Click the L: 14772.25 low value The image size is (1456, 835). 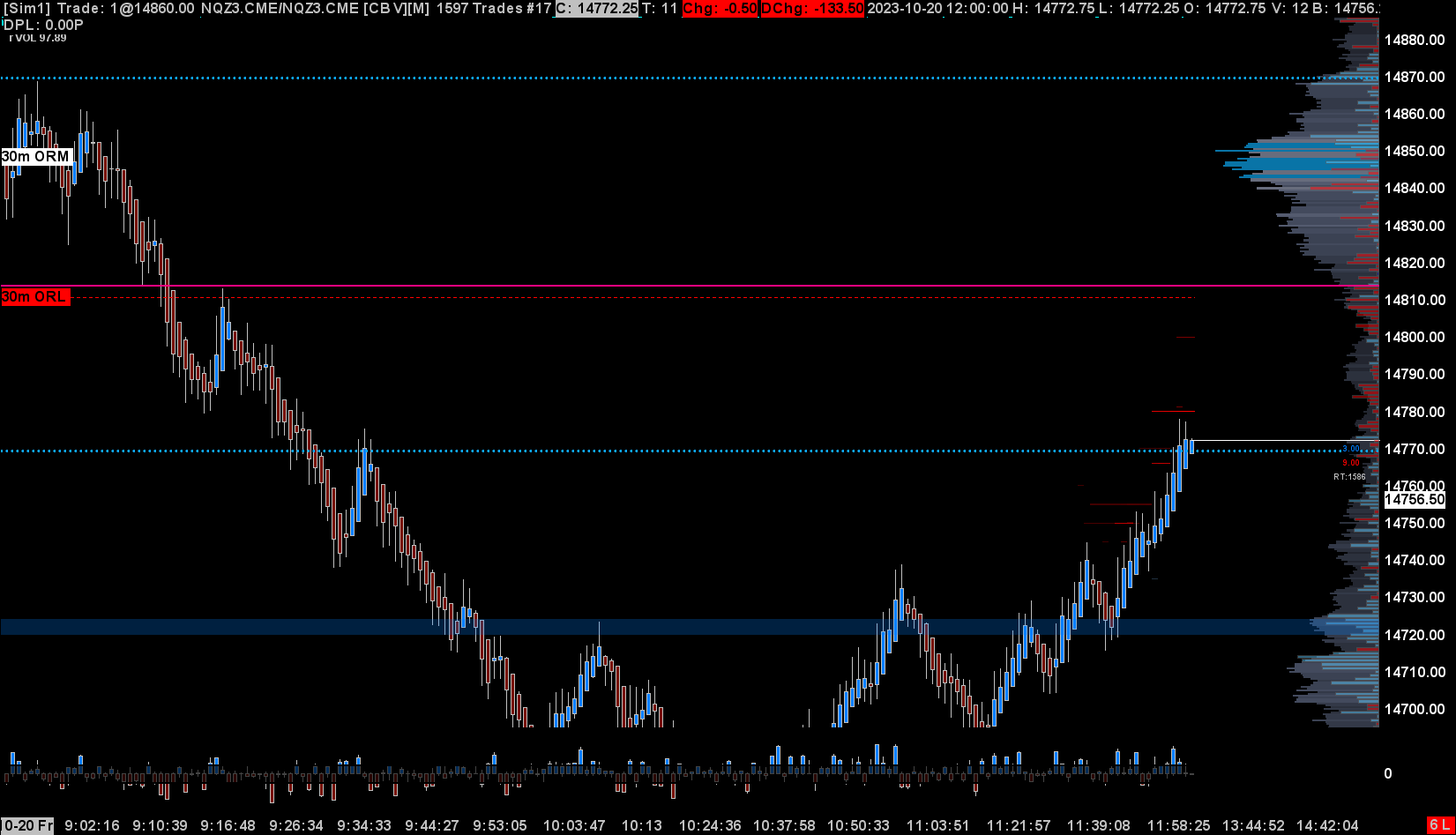pyautogui.click(x=1139, y=9)
